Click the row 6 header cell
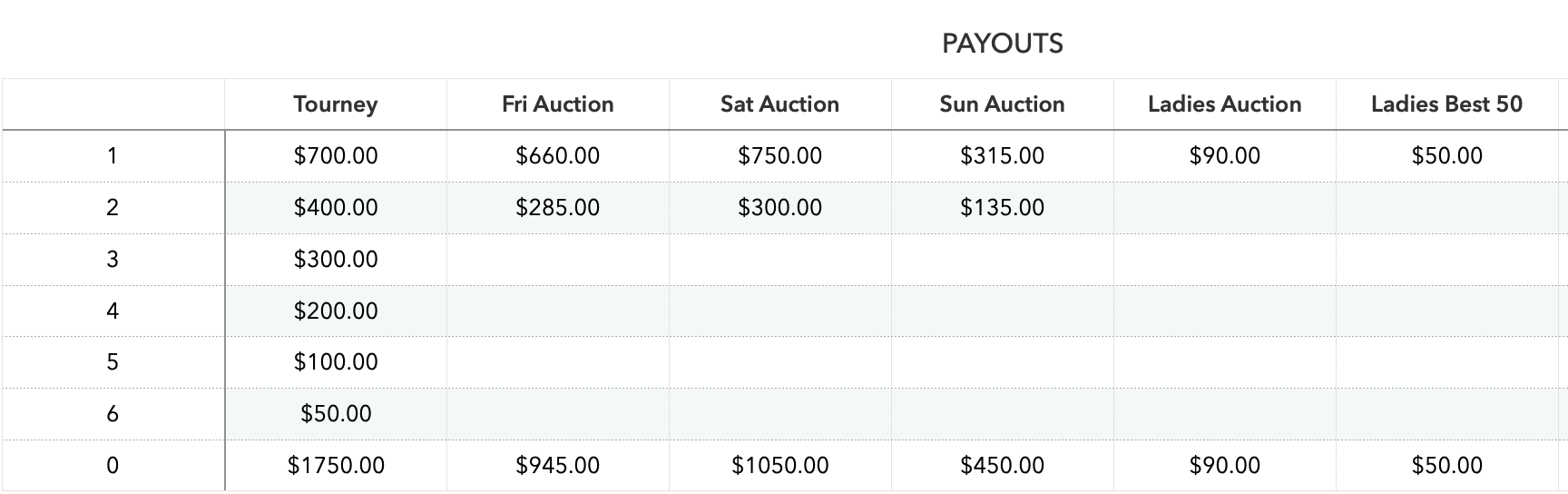This screenshot has width=1568, height=494. pos(113,414)
